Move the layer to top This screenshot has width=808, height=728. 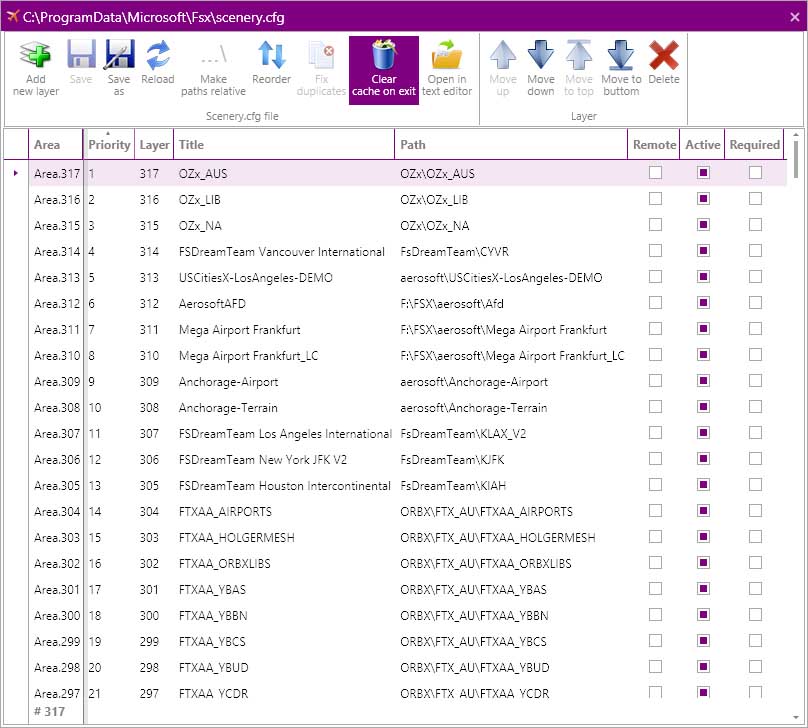pyautogui.click(x=579, y=69)
